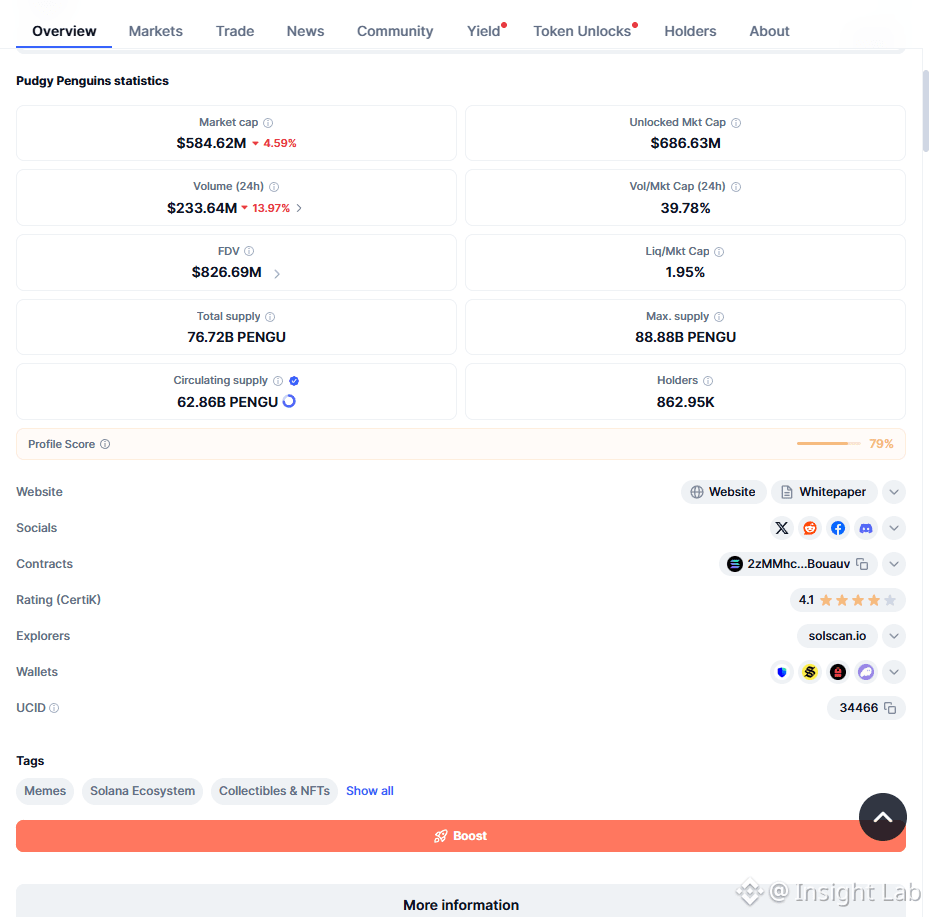The height and width of the screenshot is (917, 929).
Task: Copy the 2zMMhc...Bouauv contract address
Action: click(863, 564)
